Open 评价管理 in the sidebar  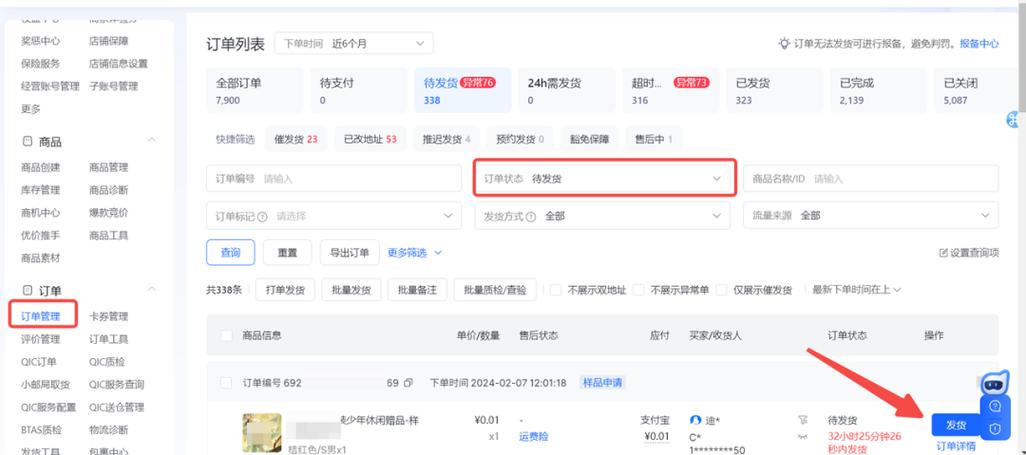click(x=41, y=339)
